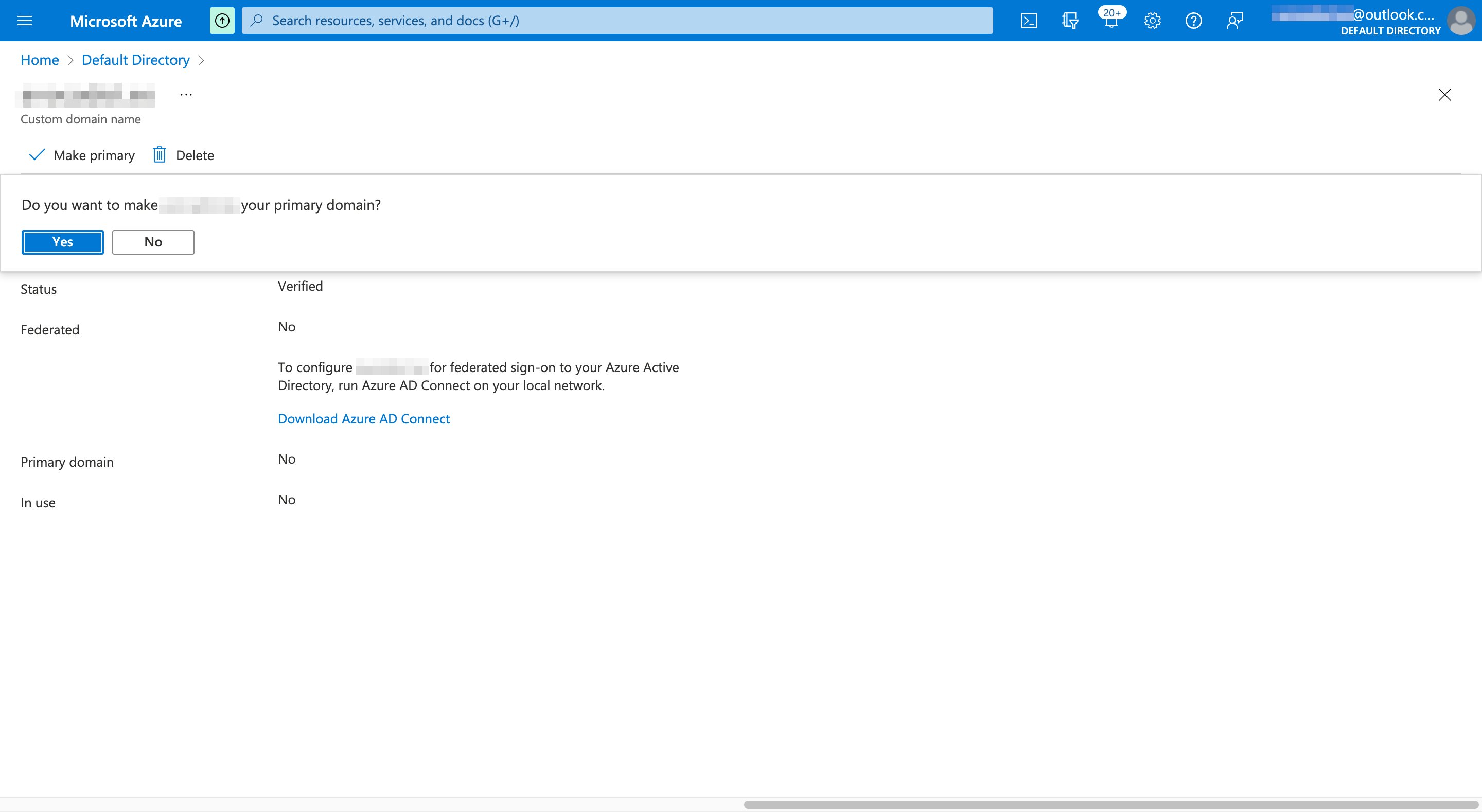Open more options via the ellipsis
The width and height of the screenshot is (1482, 812).
[x=185, y=94]
